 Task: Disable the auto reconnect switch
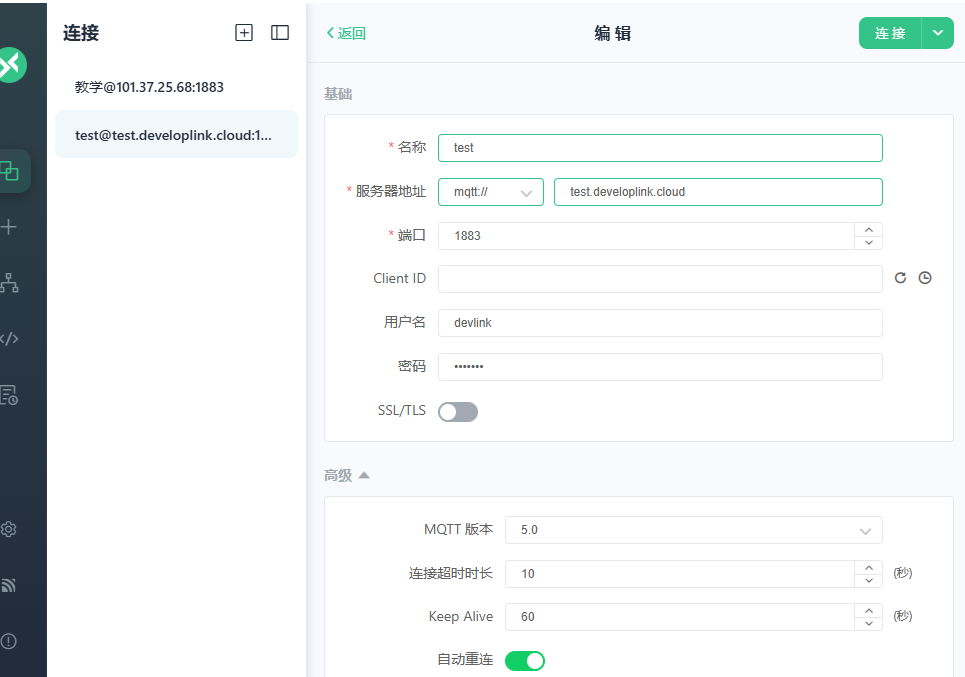(x=525, y=661)
